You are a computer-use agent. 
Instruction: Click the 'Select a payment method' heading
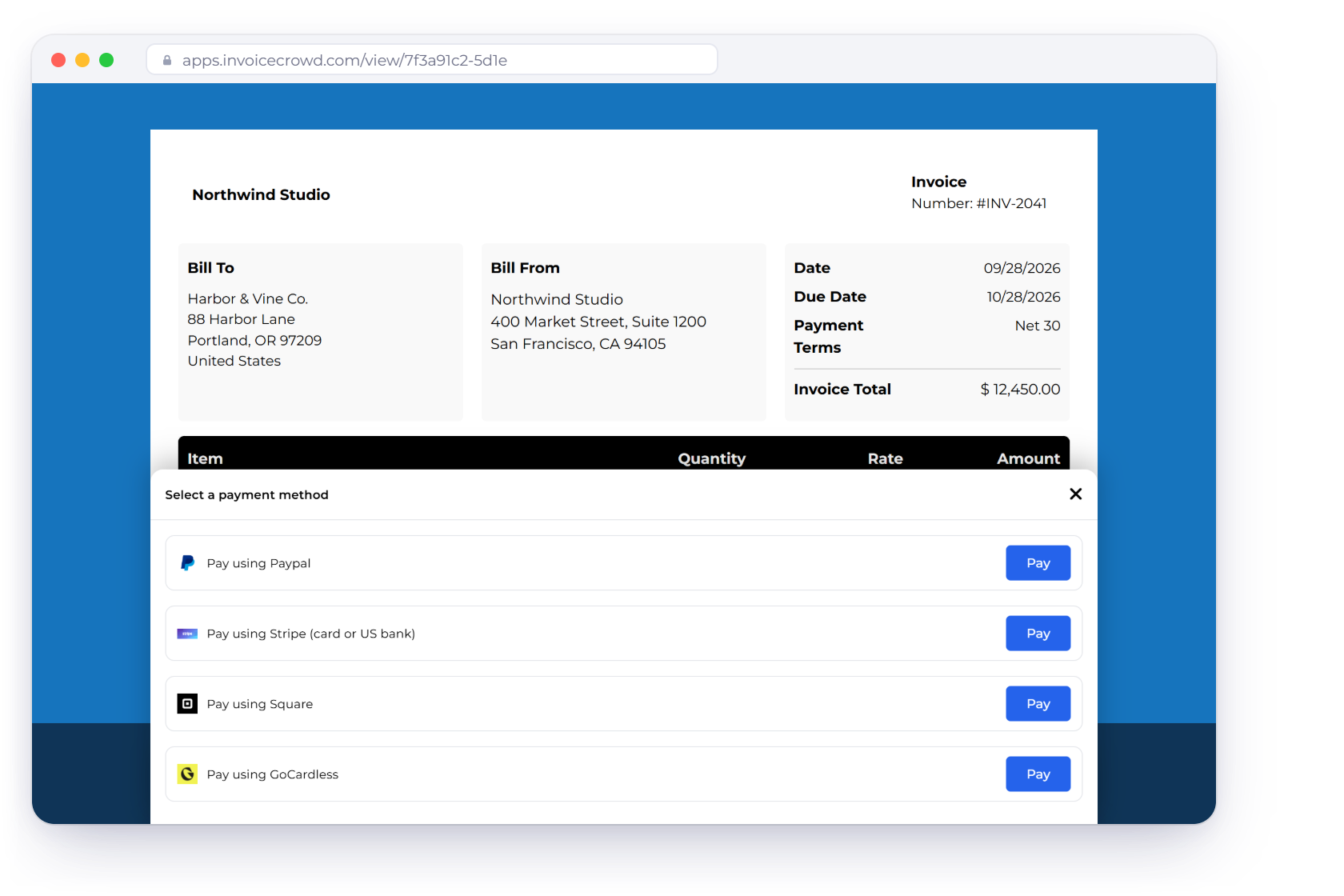click(246, 495)
